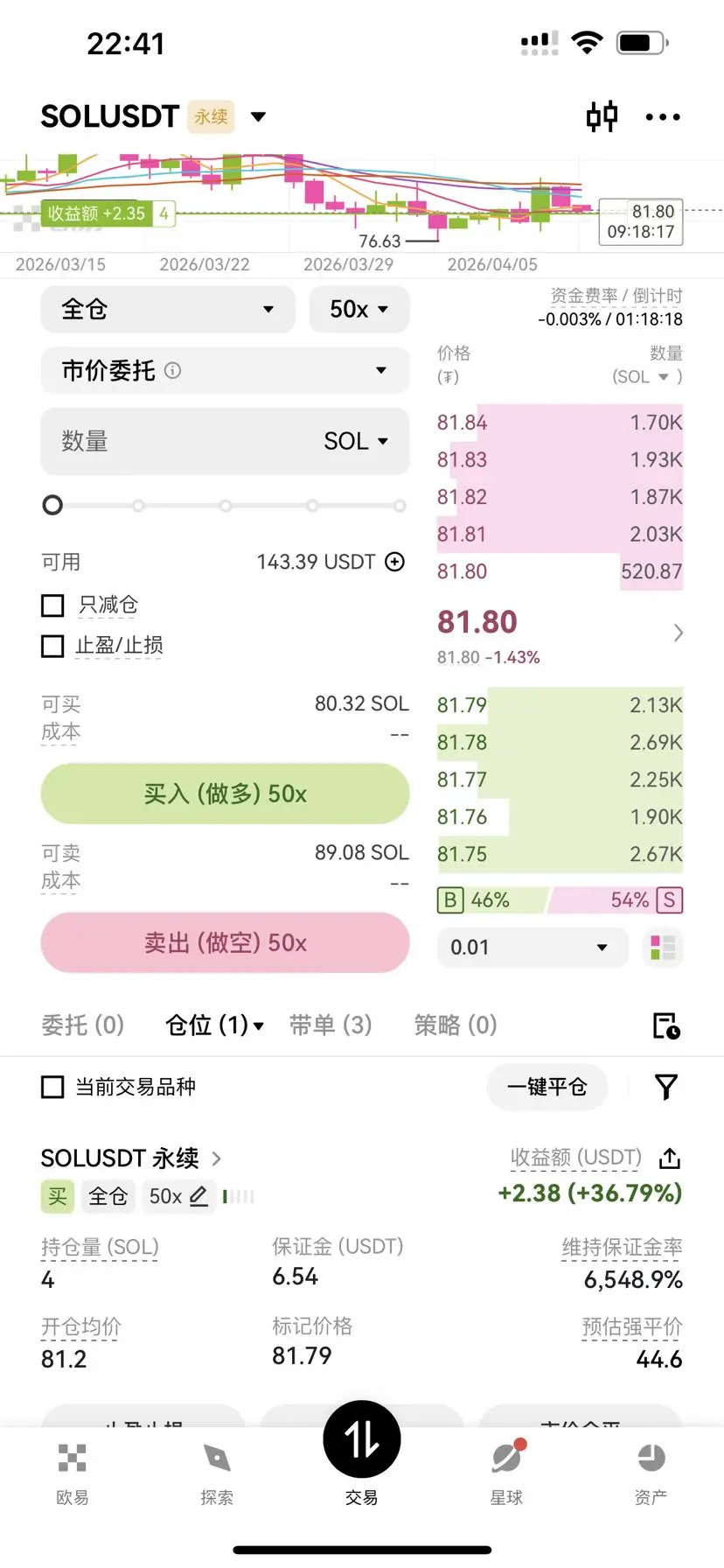This screenshot has width=724, height=1568.
Task: Edit leverage with pencil icon next to 50x
Action: coord(199,1196)
